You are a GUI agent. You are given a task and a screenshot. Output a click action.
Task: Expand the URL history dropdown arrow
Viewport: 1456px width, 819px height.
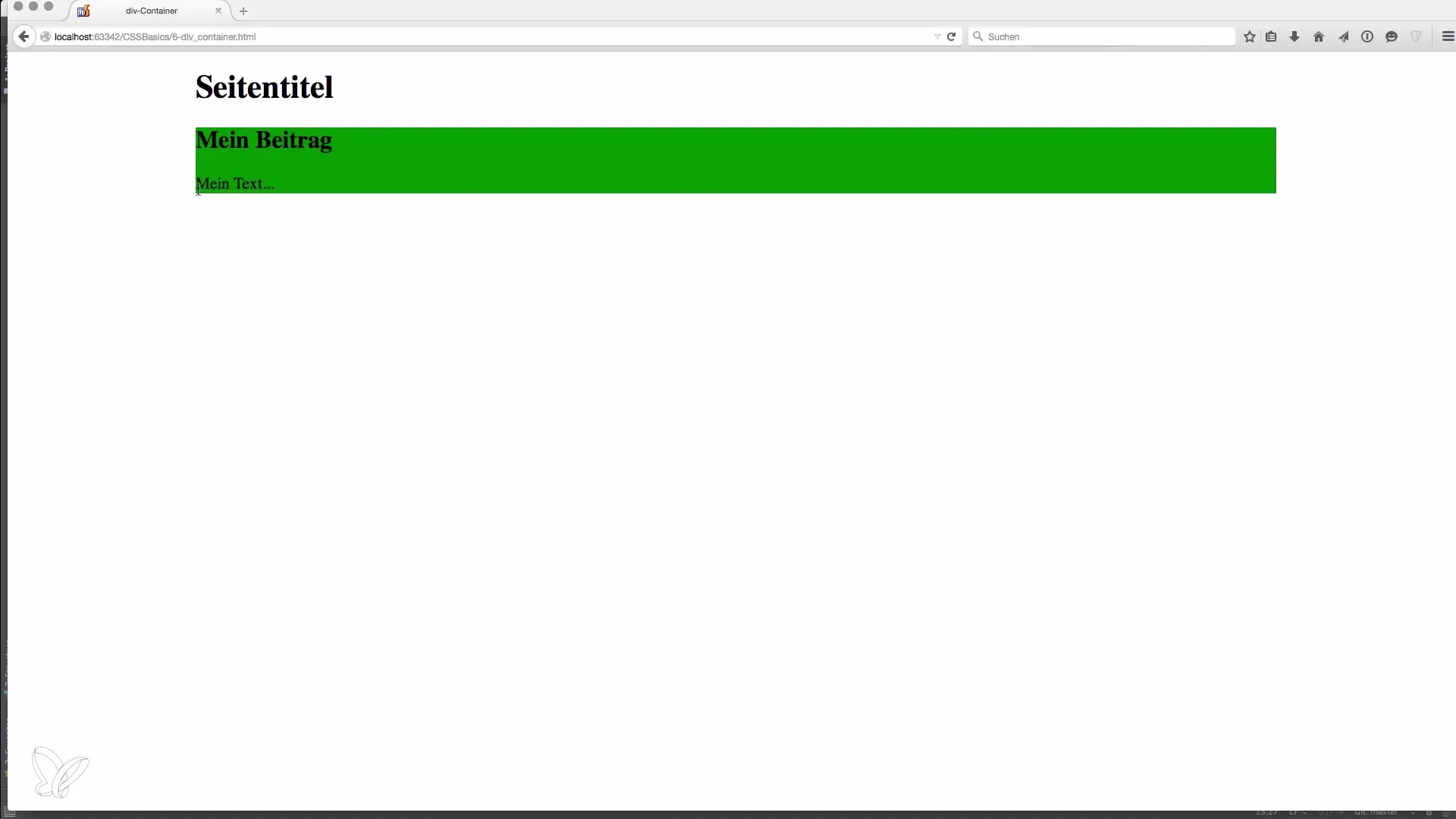pyautogui.click(x=937, y=36)
